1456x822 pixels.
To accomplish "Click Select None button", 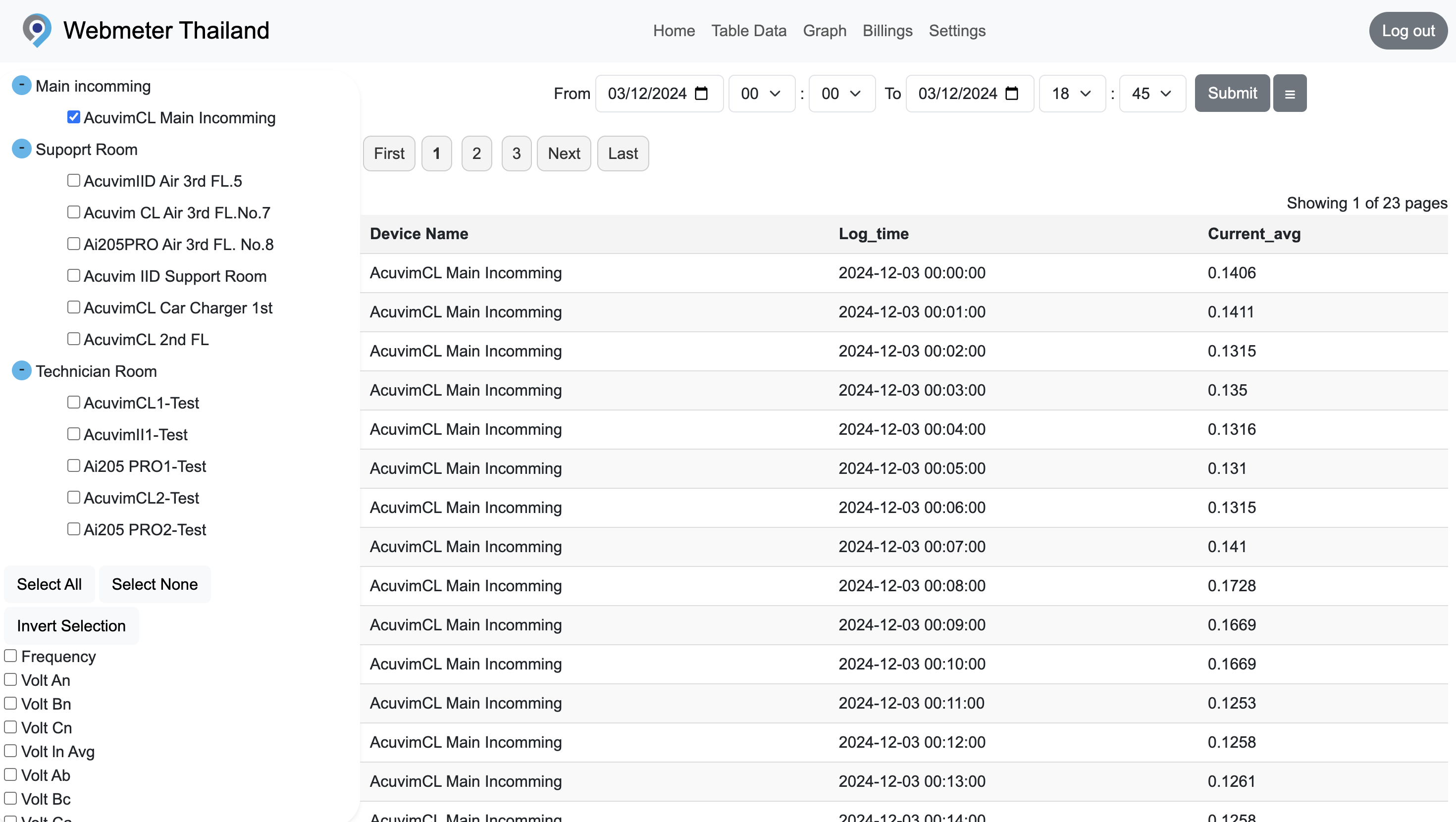I will click(x=155, y=584).
